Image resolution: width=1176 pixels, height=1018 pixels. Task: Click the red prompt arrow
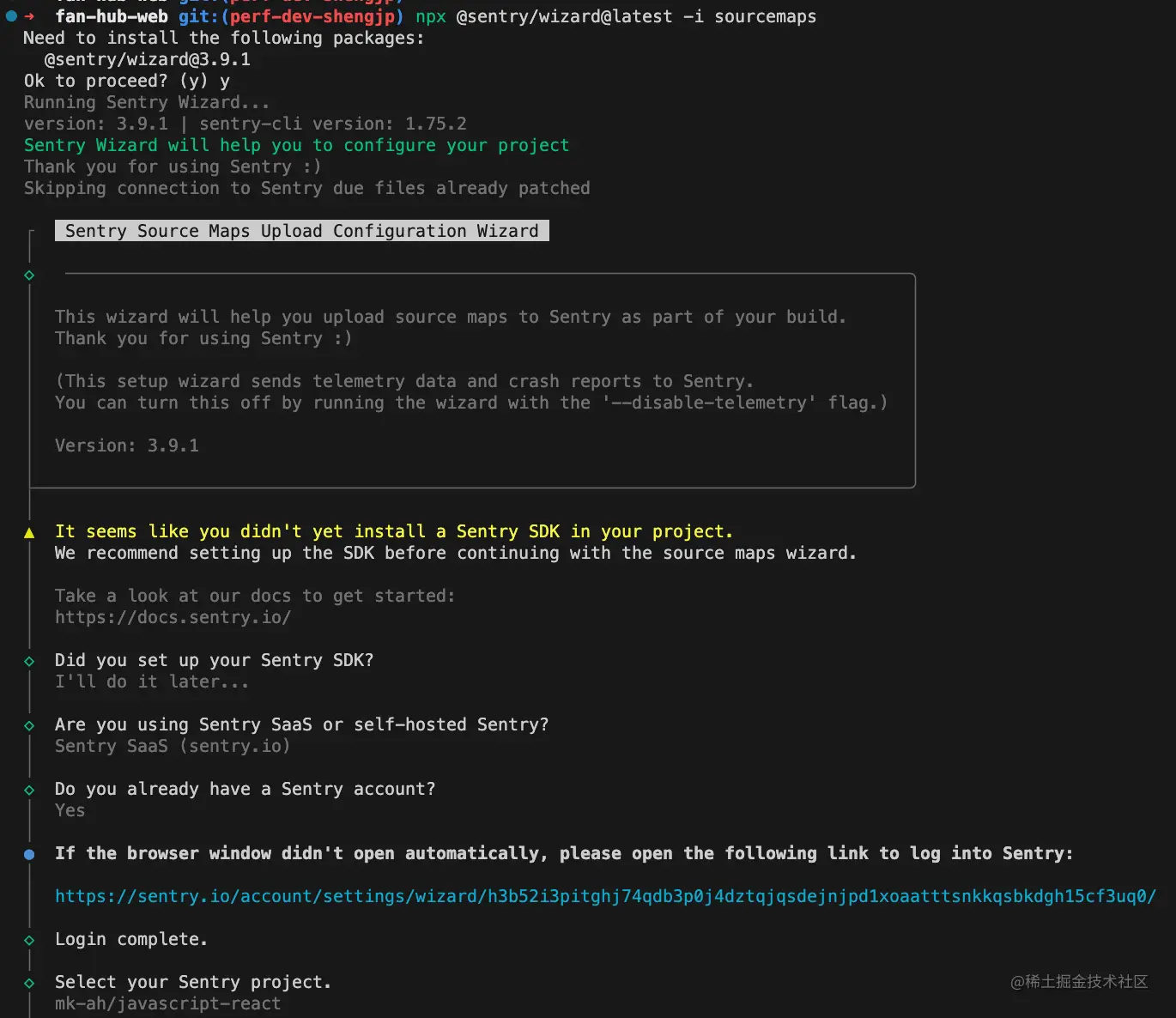29,16
